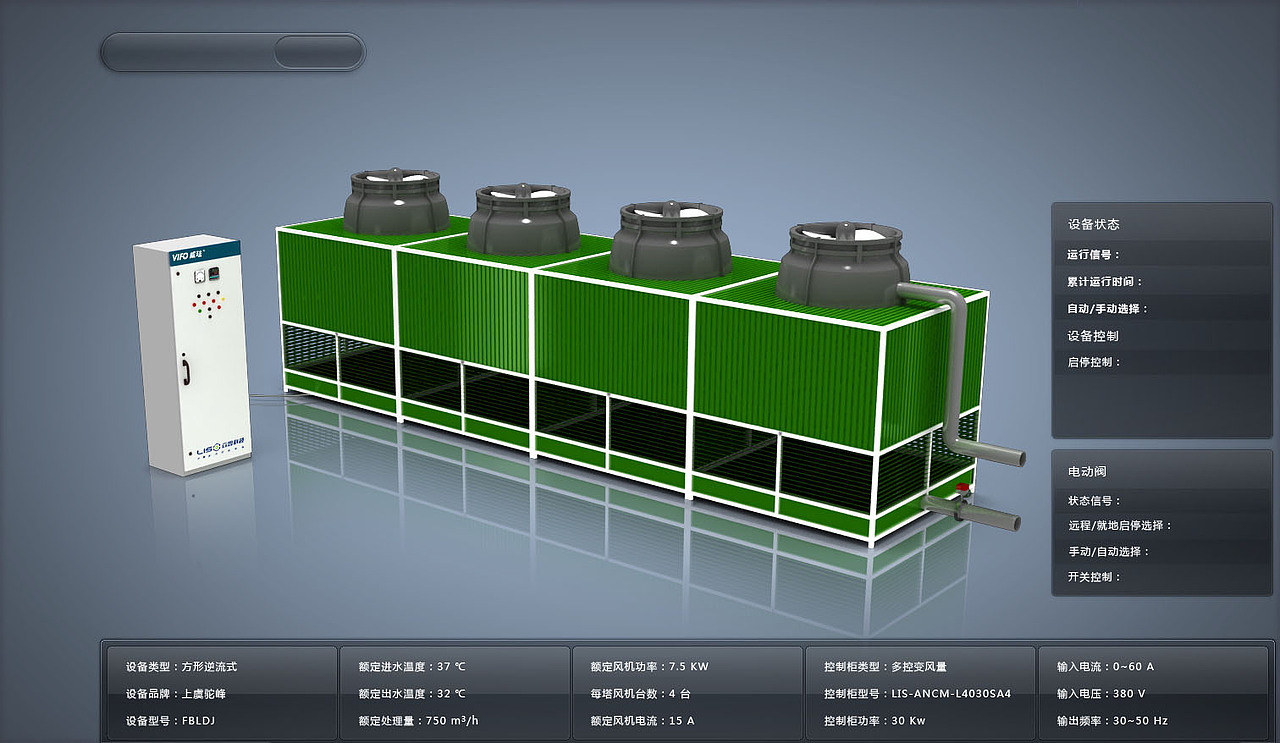The height and width of the screenshot is (743, 1280).
Task: Select the 设备控制 section header
Action: point(1093,336)
